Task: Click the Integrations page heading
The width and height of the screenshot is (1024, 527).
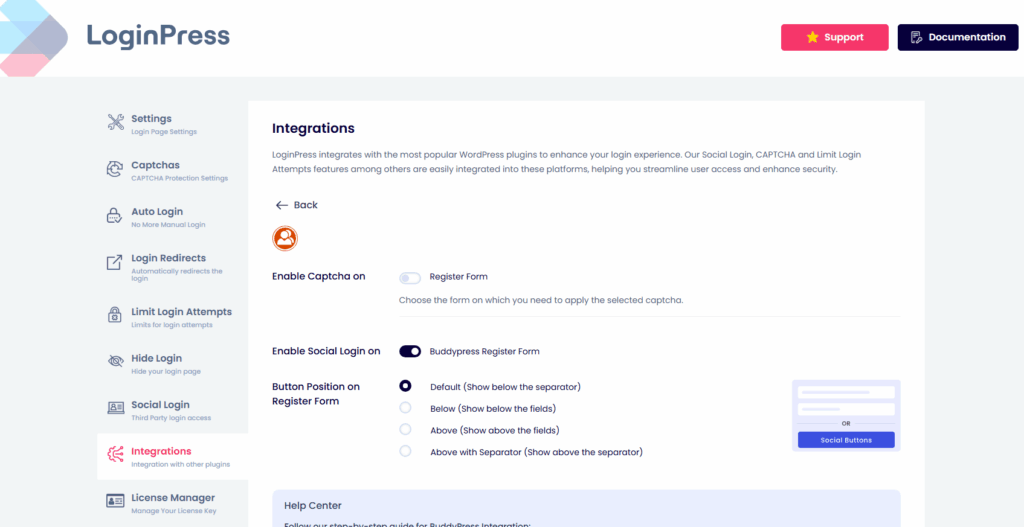Action: (x=313, y=129)
